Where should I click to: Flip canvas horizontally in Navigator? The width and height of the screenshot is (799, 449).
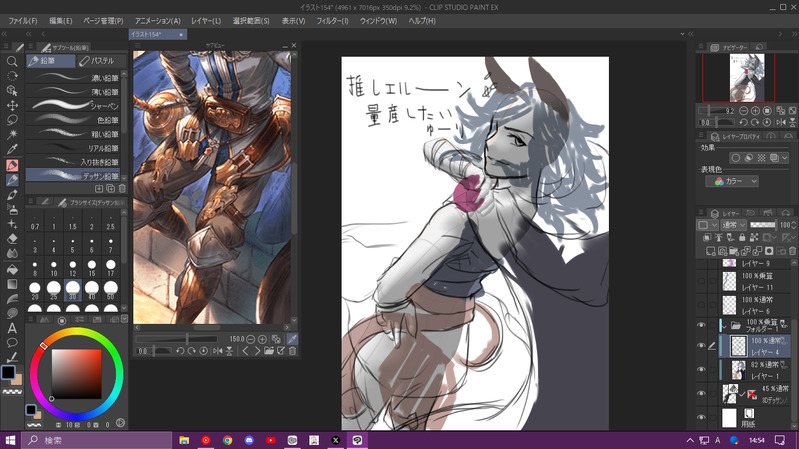click(781, 122)
